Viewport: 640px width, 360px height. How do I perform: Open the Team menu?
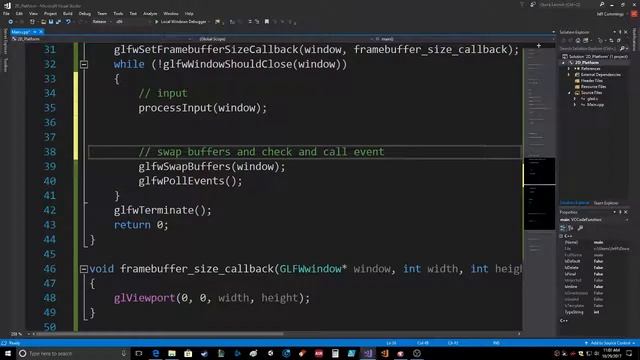(x=102, y=13)
